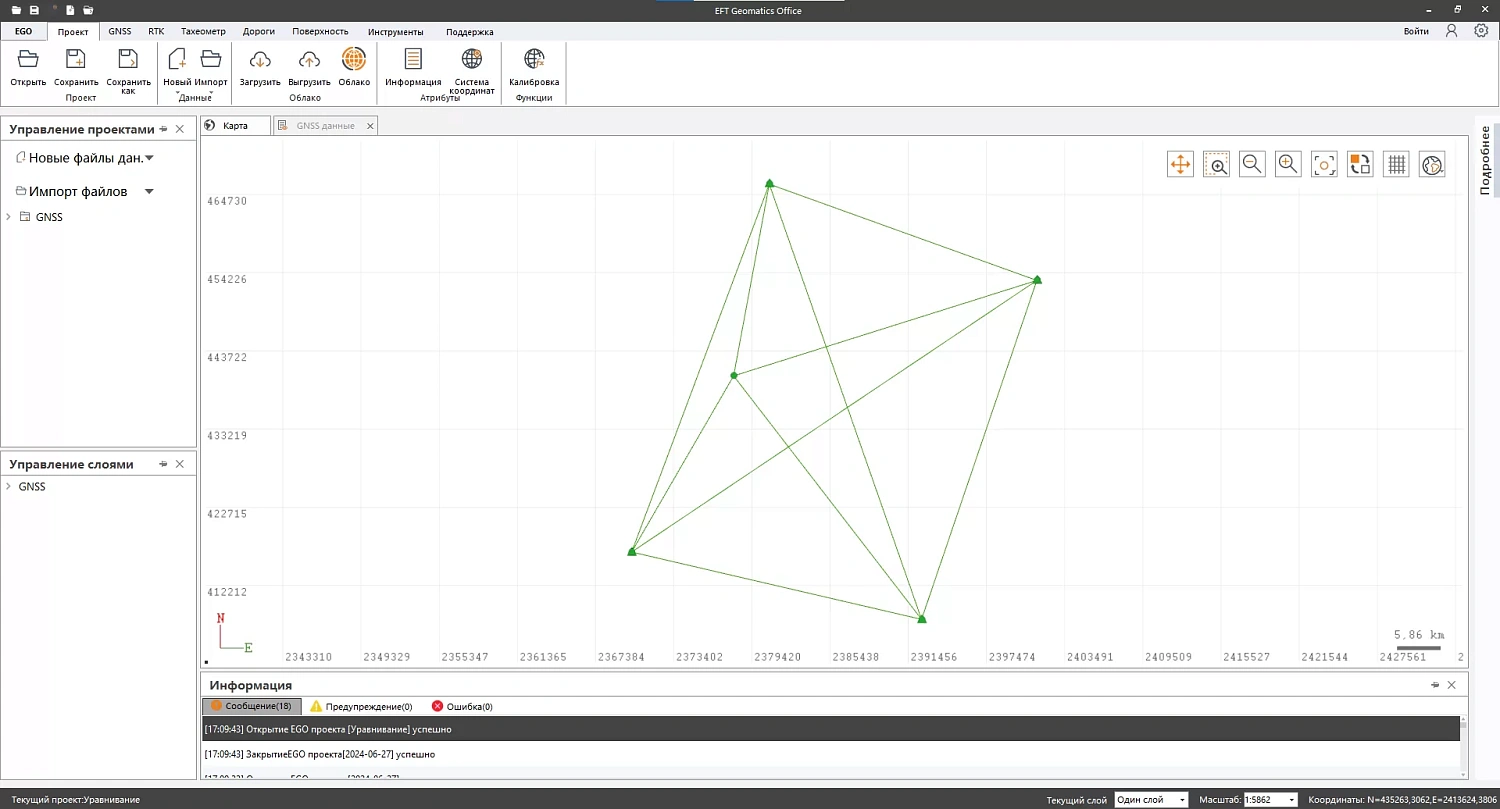1500x809 pixels.
Task: Open the Текущий слой dropdown
Action: [1151, 800]
